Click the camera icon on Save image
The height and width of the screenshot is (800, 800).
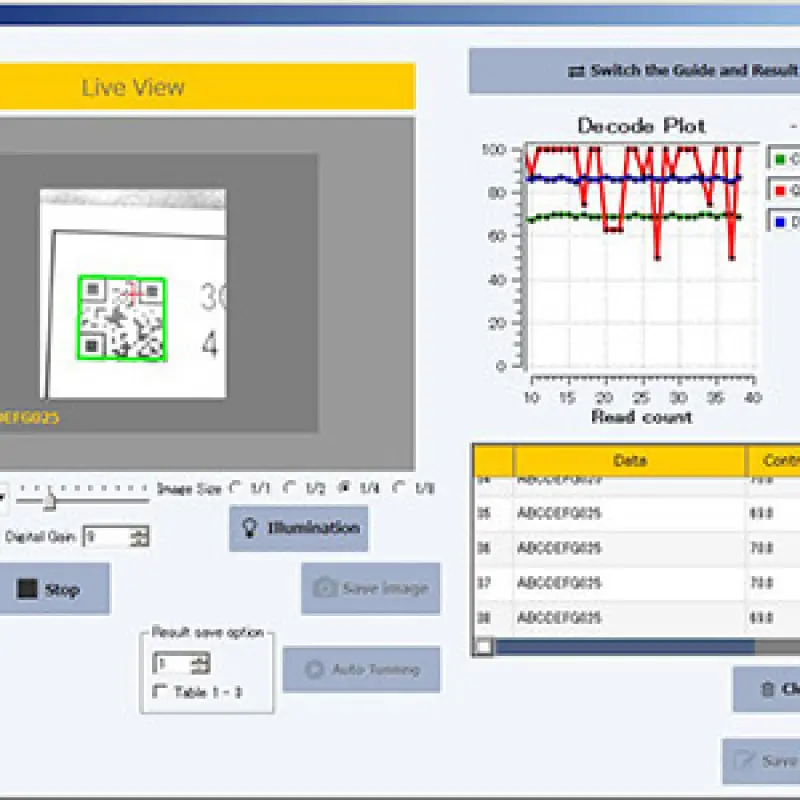pyautogui.click(x=323, y=588)
